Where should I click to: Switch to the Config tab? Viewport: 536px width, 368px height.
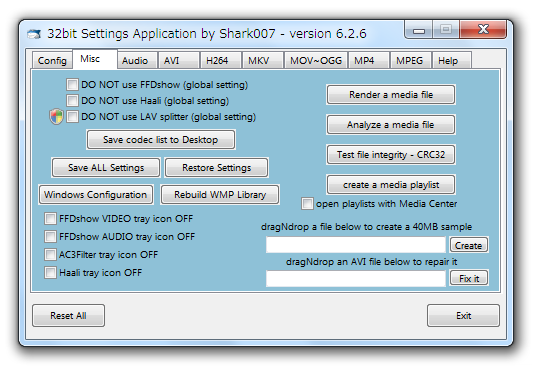click(x=52, y=60)
